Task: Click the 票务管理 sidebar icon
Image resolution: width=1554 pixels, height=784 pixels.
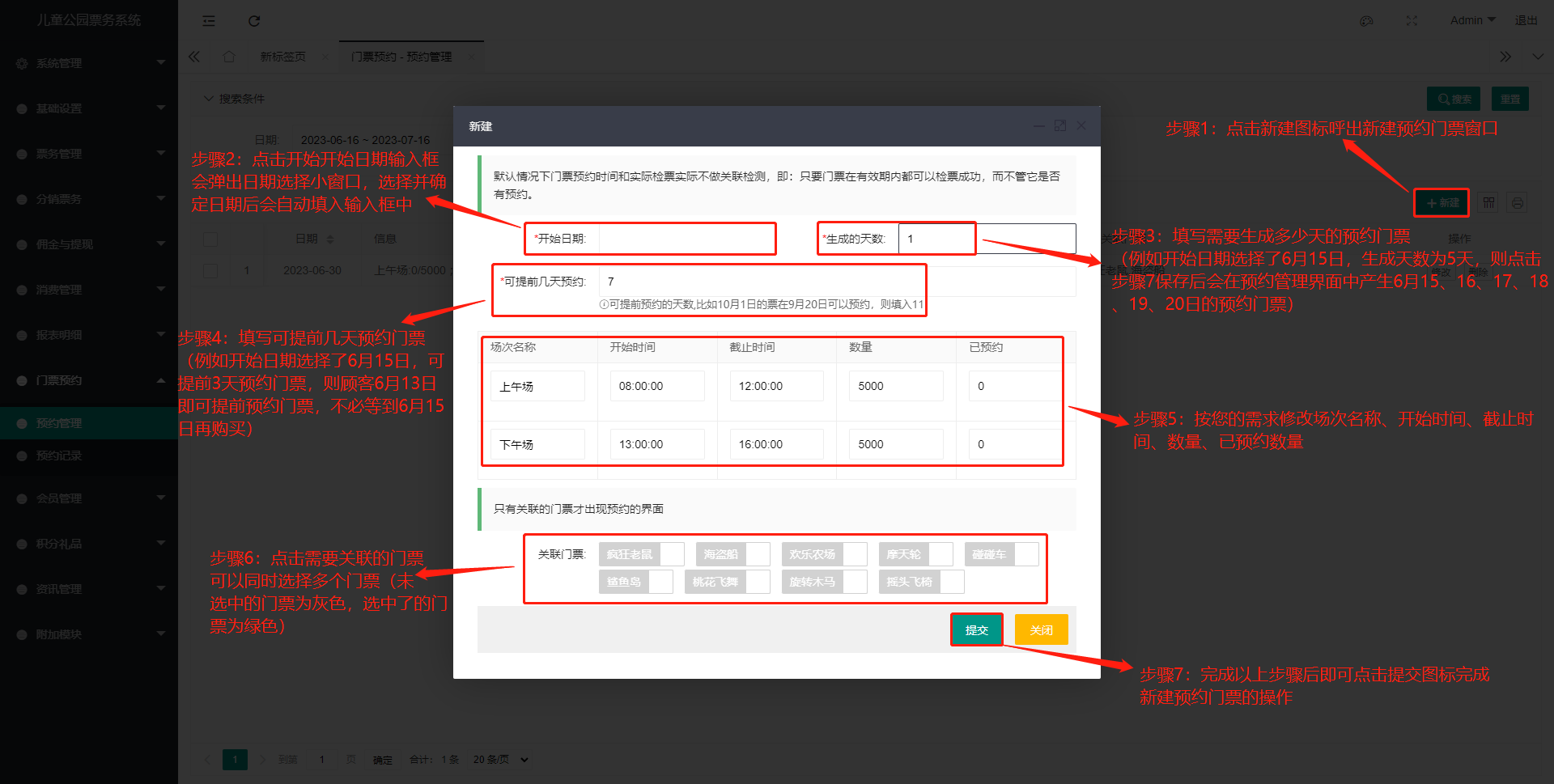Action: [x=22, y=154]
